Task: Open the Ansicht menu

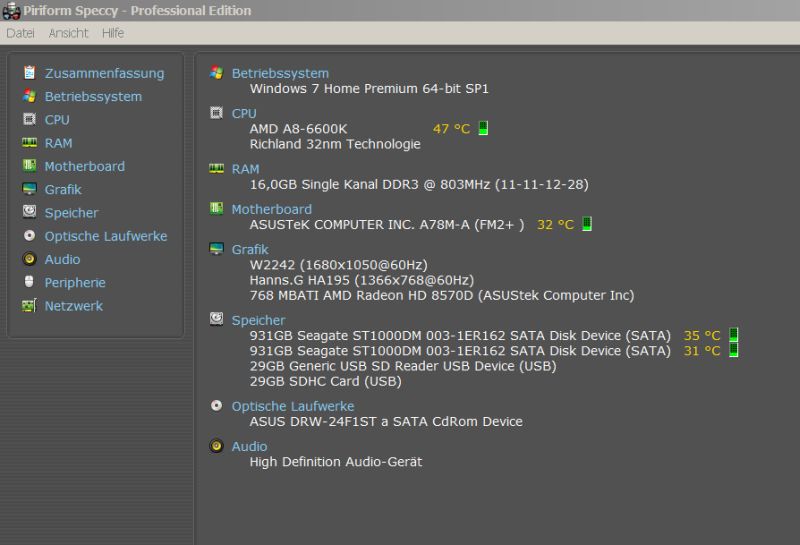Action: [68, 33]
